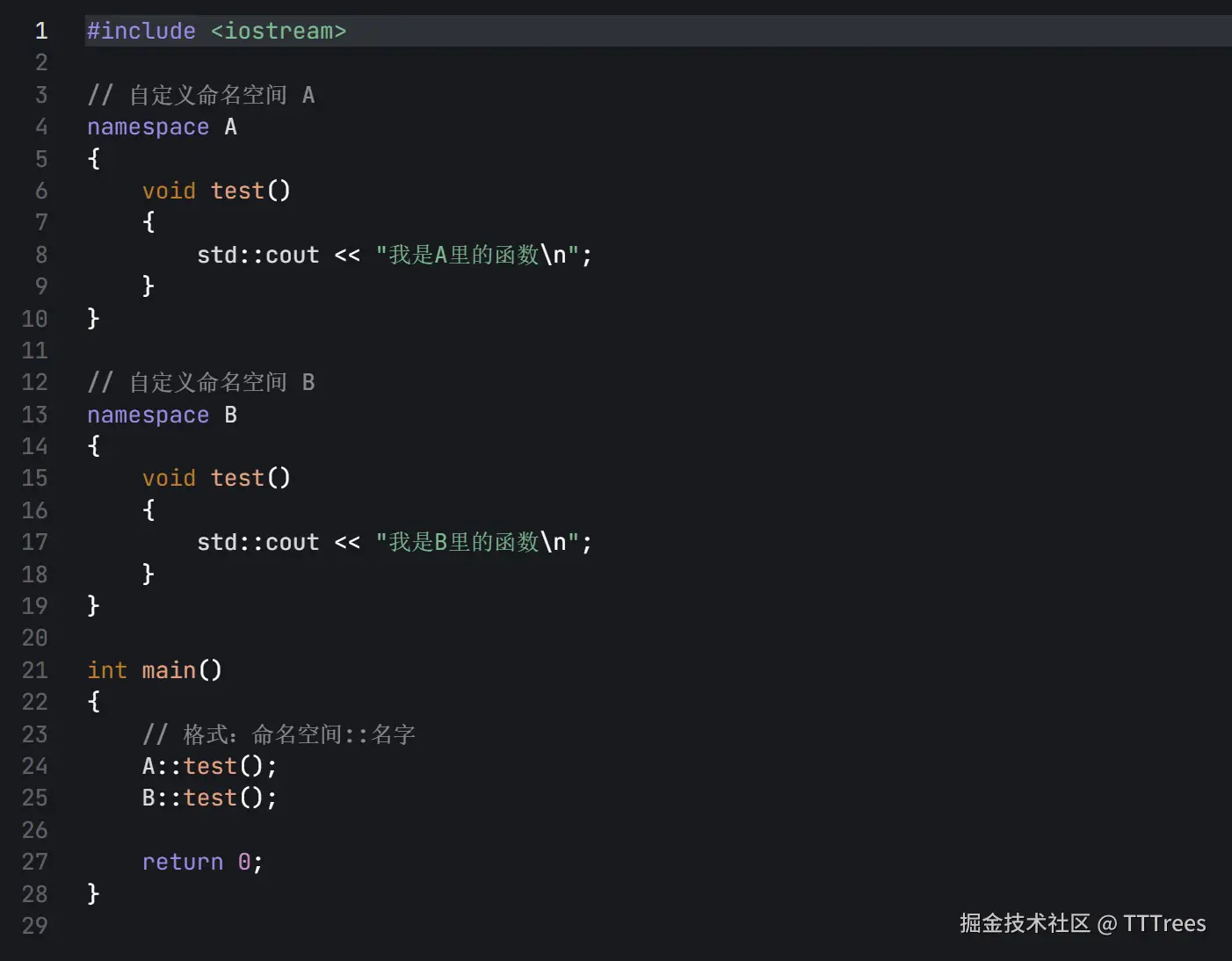The height and width of the screenshot is (961, 1232).
Task: Click line number 29 in the gutter
Action: pos(35,926)
